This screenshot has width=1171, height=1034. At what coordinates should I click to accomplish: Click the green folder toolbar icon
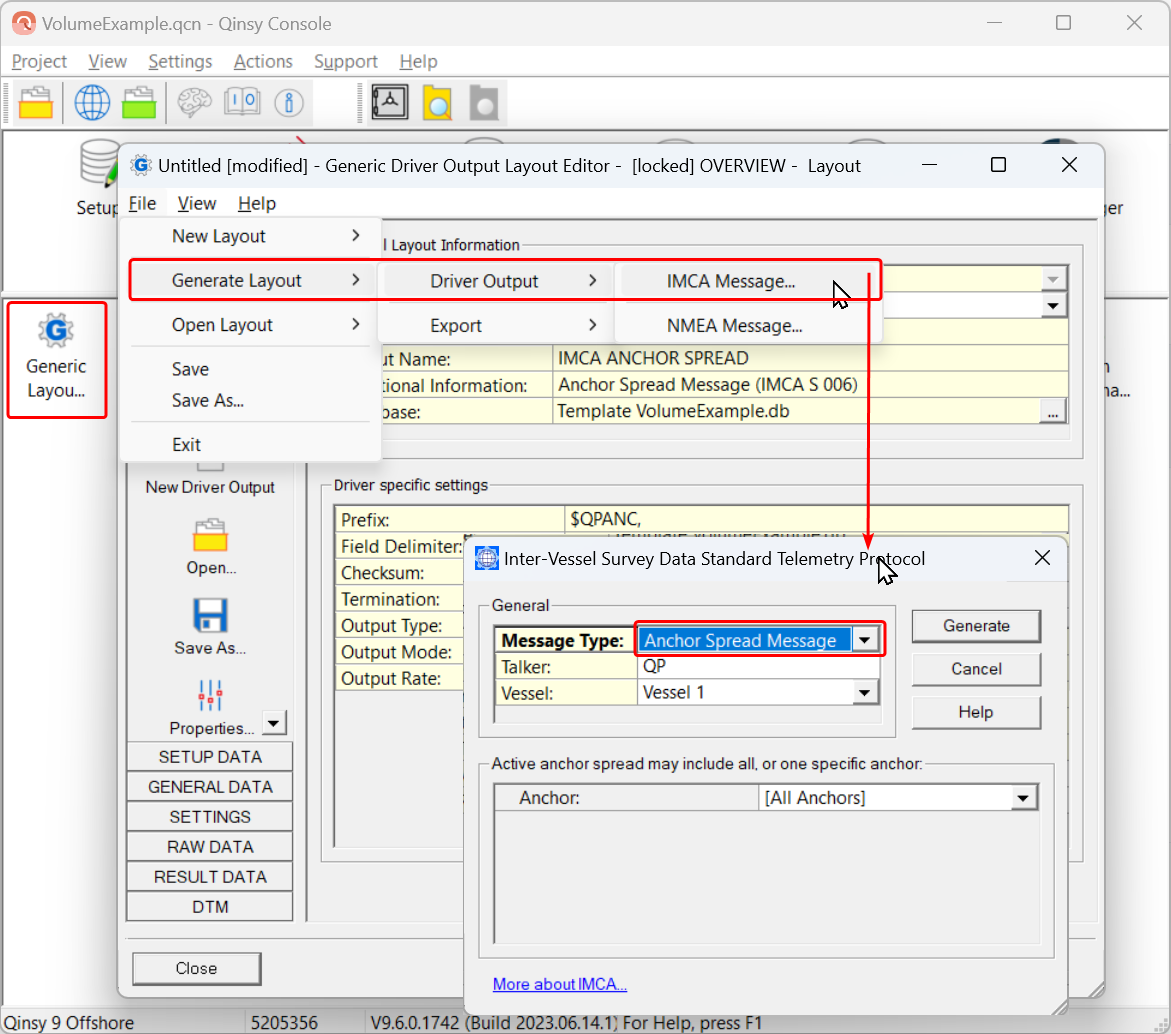pyautogui.click(x=139, y=102)
